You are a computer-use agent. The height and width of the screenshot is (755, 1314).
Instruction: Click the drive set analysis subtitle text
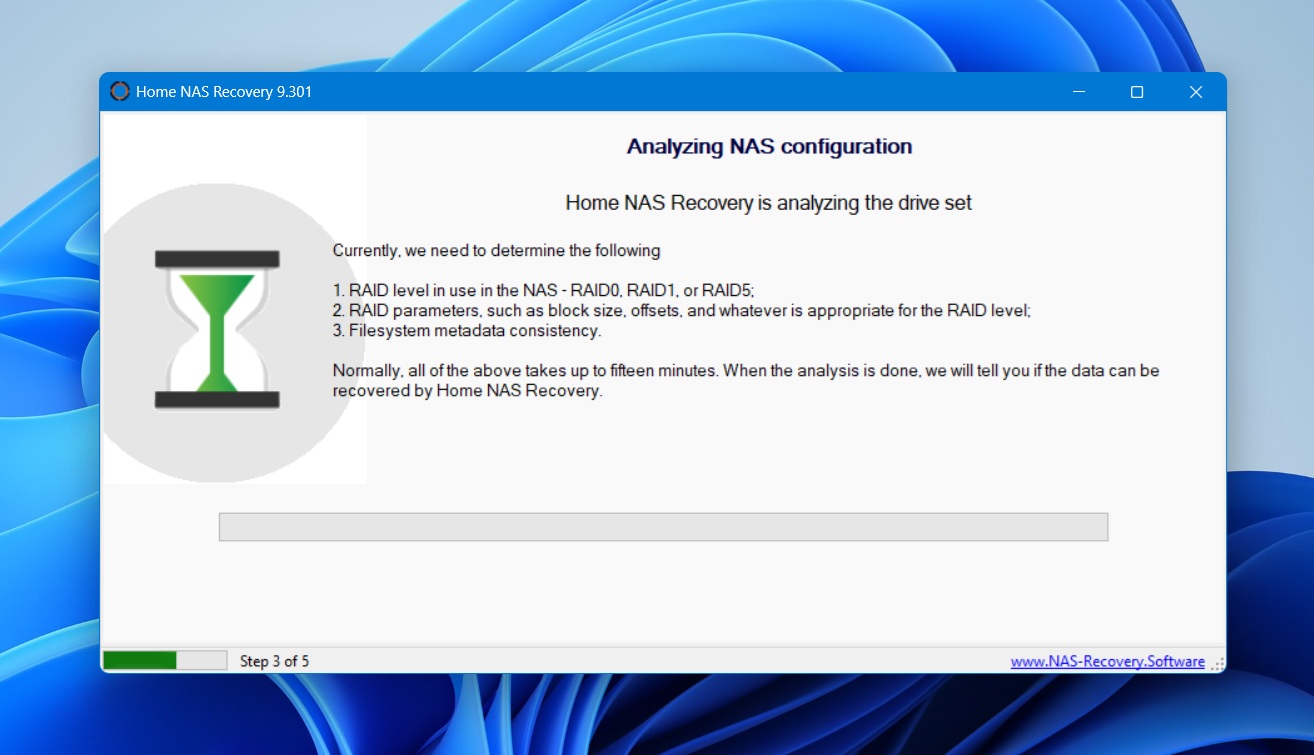[x=768, y=202]
